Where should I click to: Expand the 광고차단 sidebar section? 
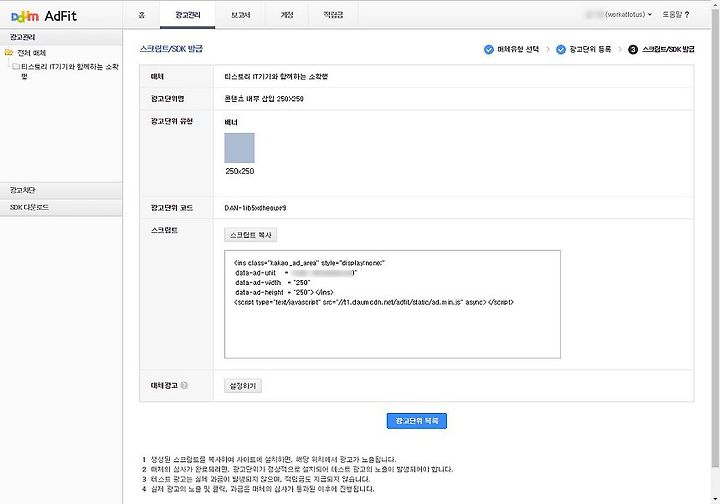point(61,190)
